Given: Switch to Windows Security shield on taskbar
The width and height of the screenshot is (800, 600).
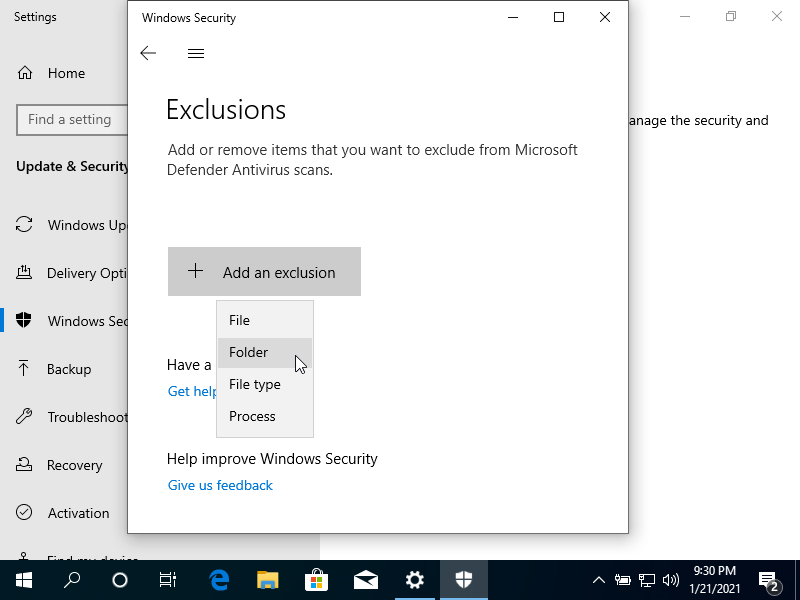Looking at the screenshot, I should pyautogui.click(x=464, y=580).
